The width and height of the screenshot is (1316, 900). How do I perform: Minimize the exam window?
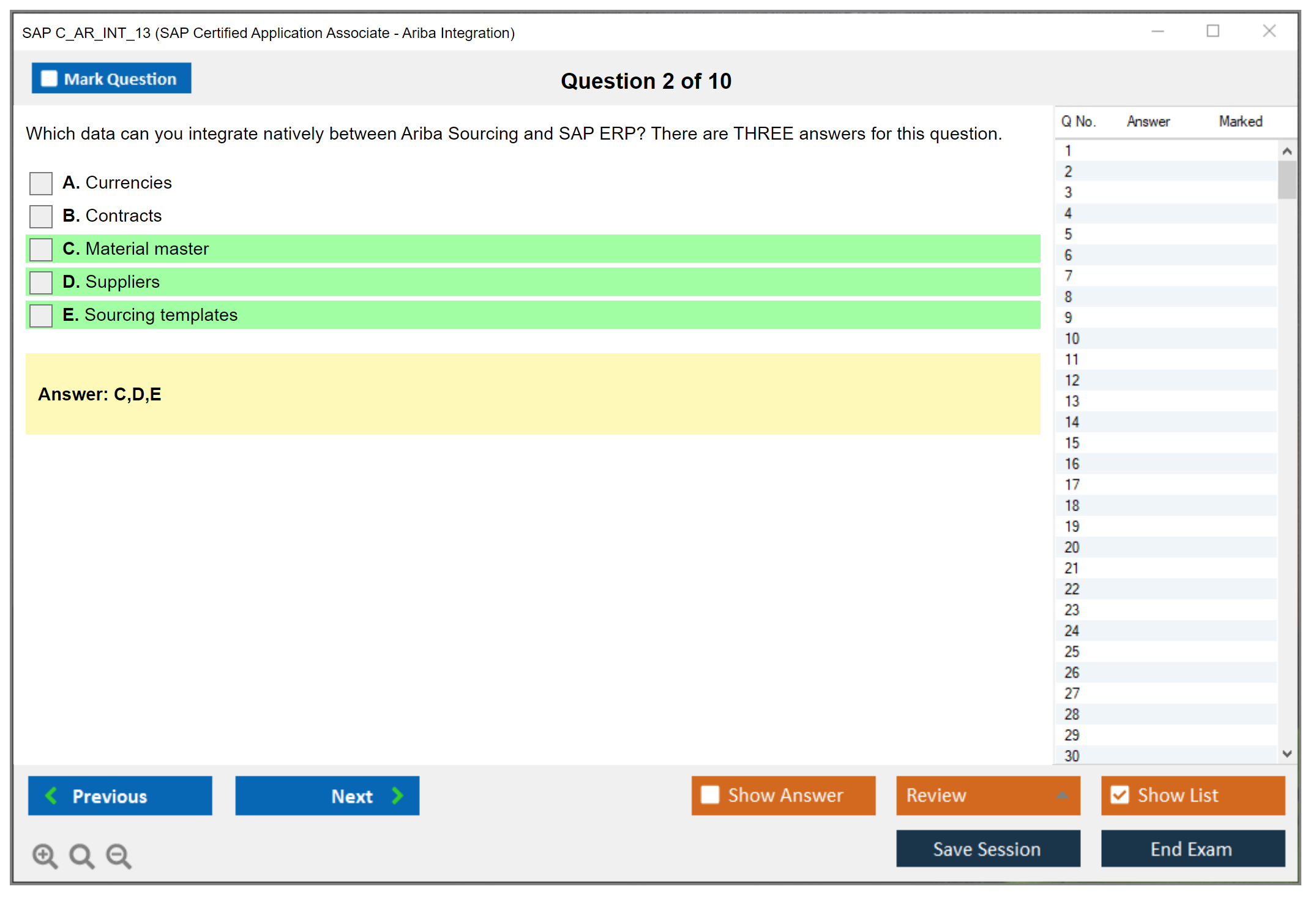coord(1157,31)
